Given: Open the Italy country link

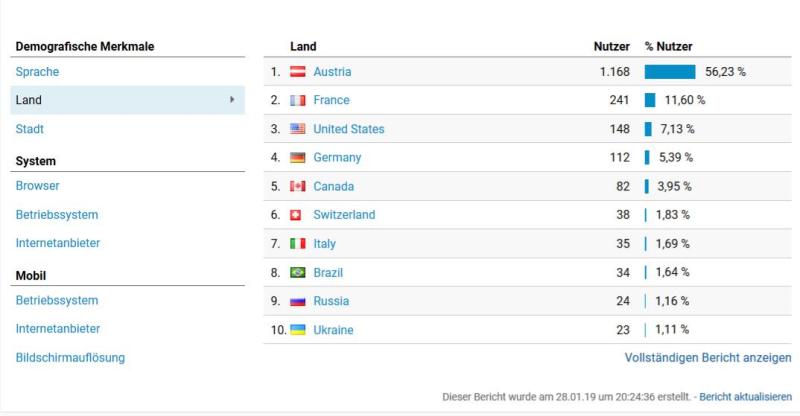Looking at the screenshot, I should (x=324, y=243).
